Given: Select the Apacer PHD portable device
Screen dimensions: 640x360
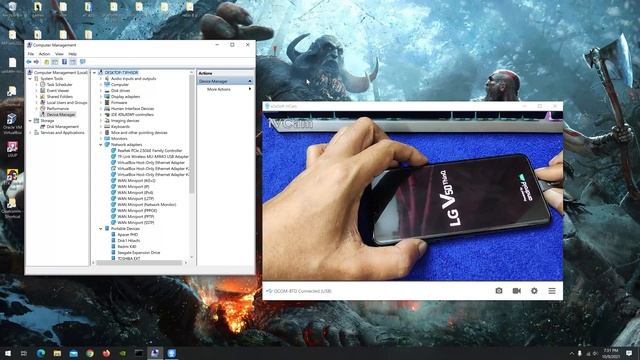Looking at the screenshot, I should point(127,235).
